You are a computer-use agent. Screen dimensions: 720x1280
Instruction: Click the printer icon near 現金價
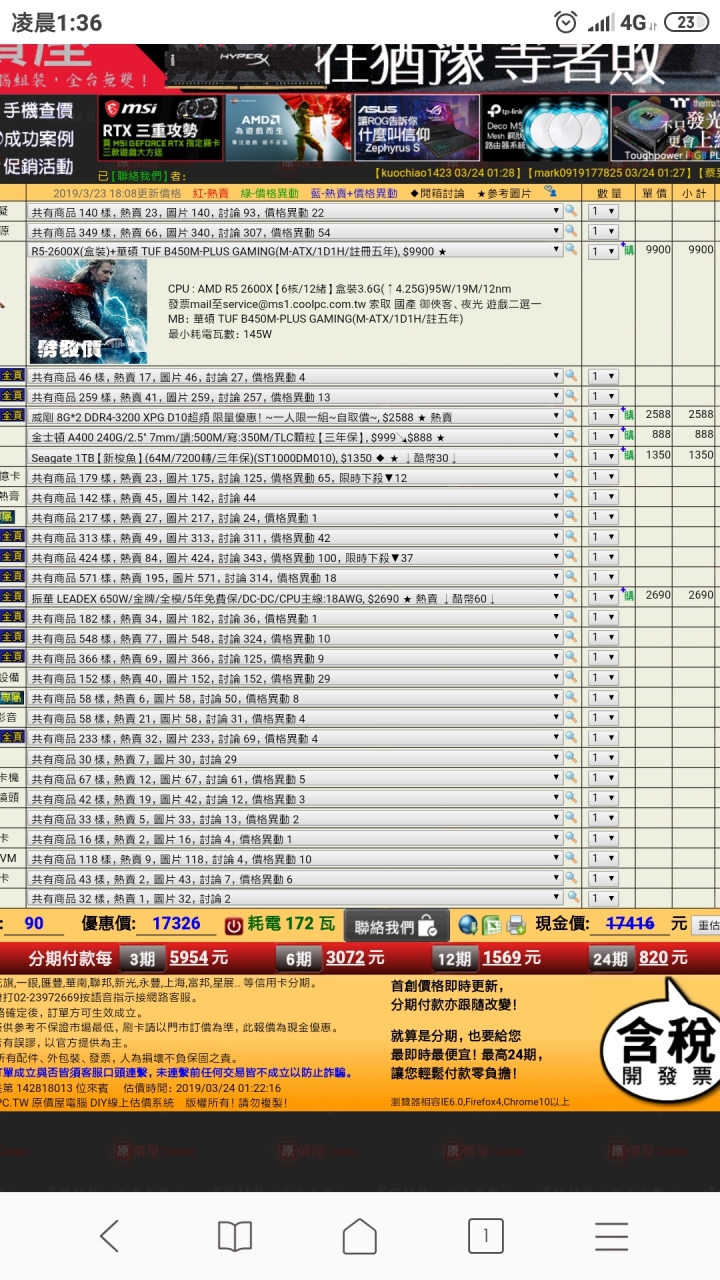[x=517, y=925]
